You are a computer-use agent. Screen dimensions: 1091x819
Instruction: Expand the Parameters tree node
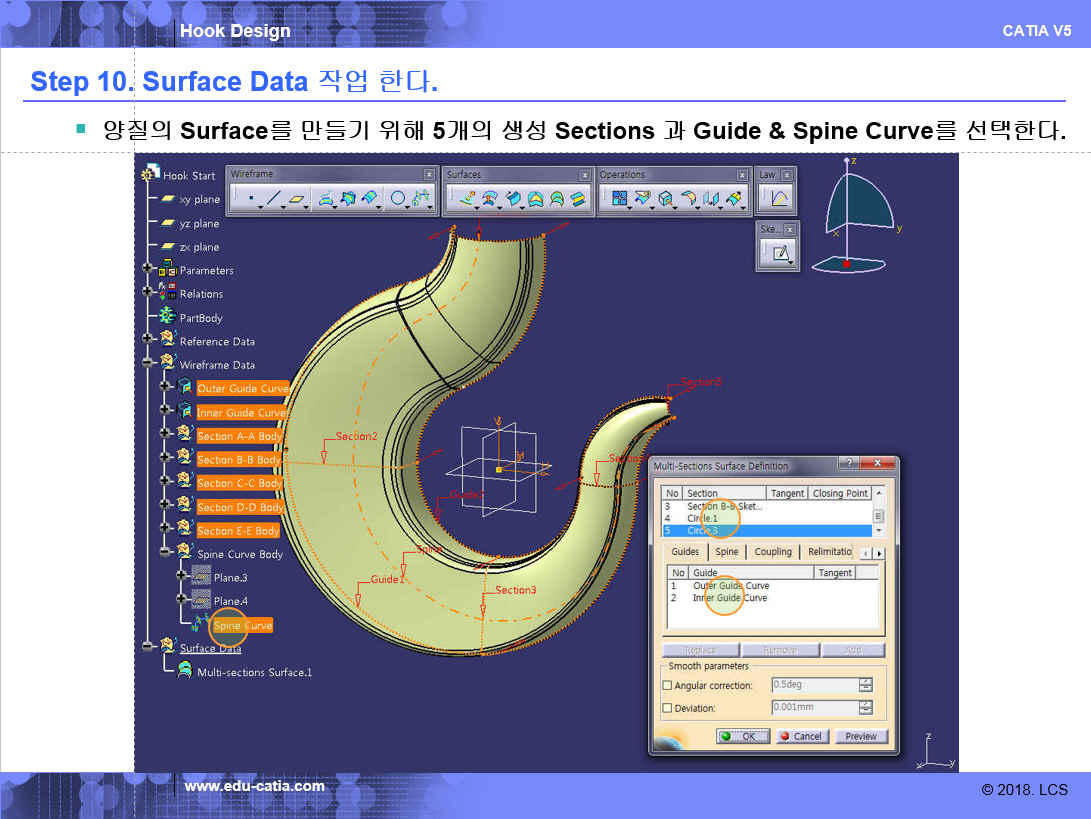click(x=148, y=270)
